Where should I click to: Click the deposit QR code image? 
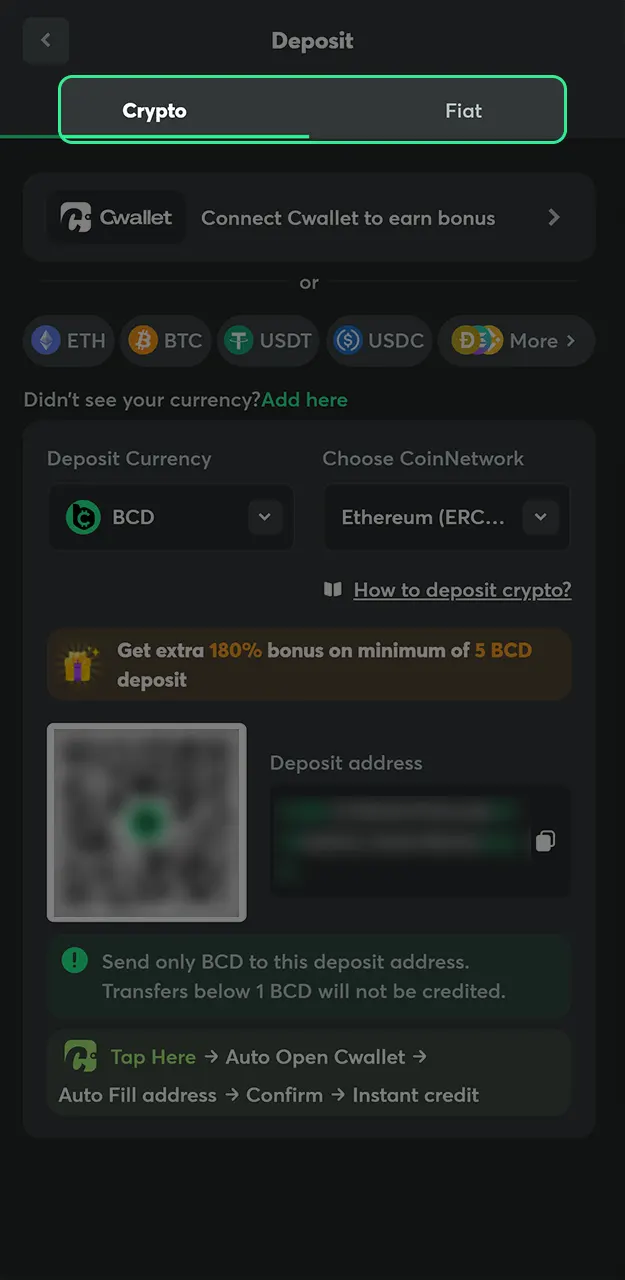[x=146, y=822]
